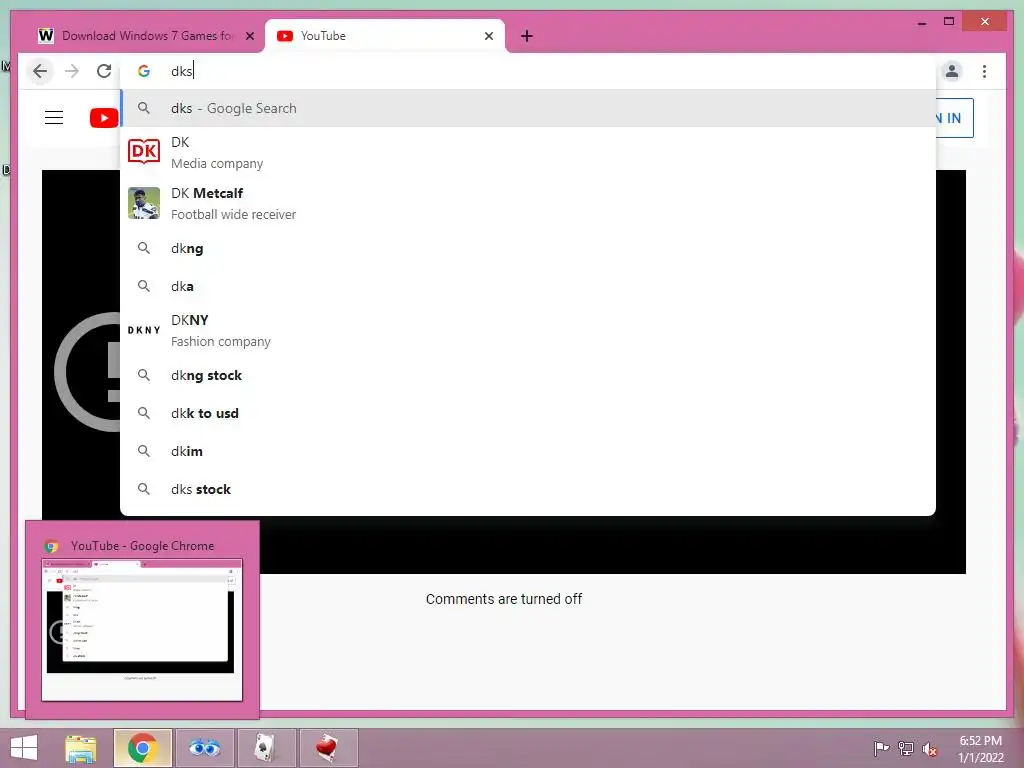Click the YouTube logo
Screen dimensions: 1024x768
coord(104,118)
